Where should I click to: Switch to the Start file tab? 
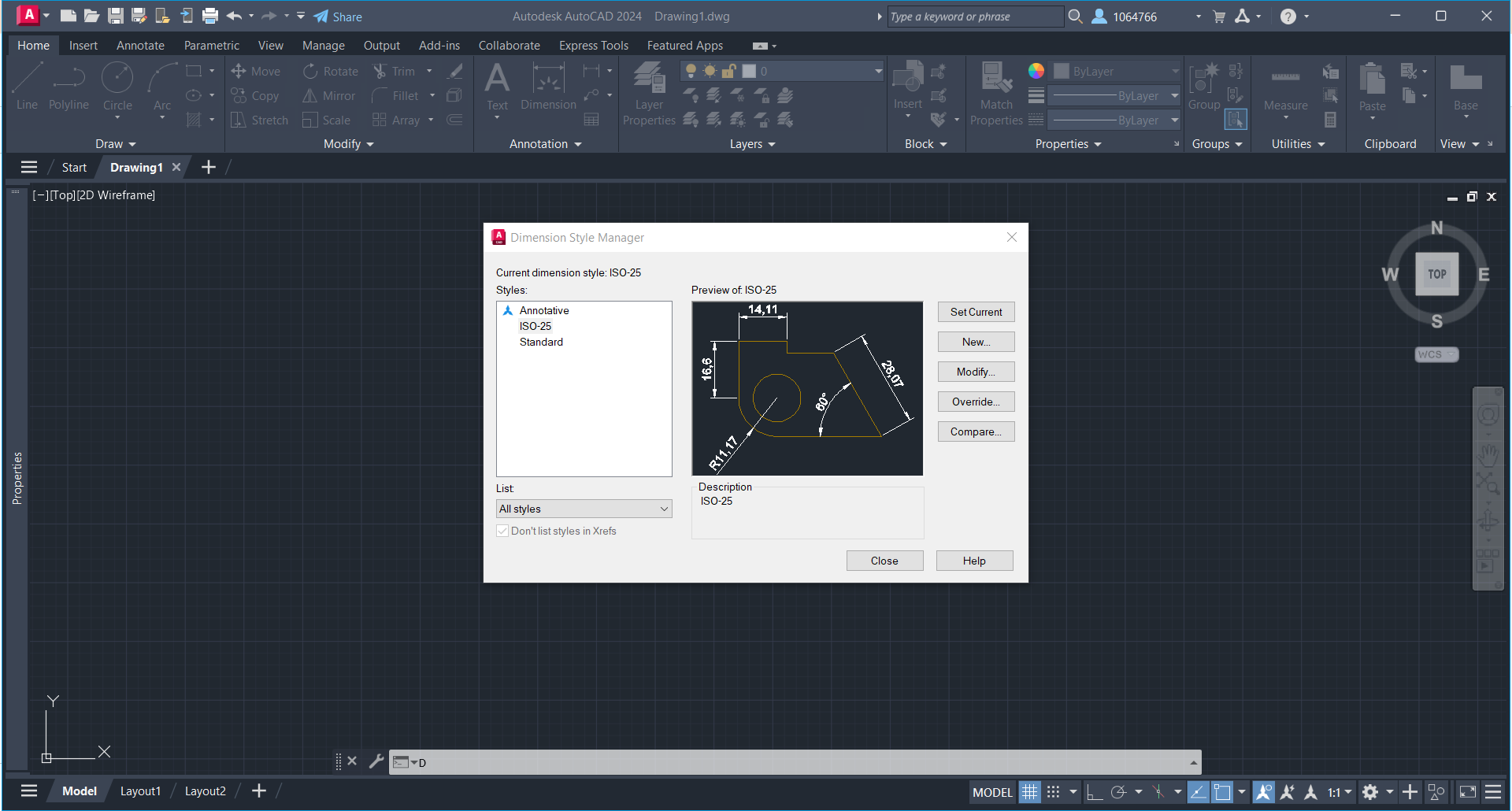coord(74,168)
